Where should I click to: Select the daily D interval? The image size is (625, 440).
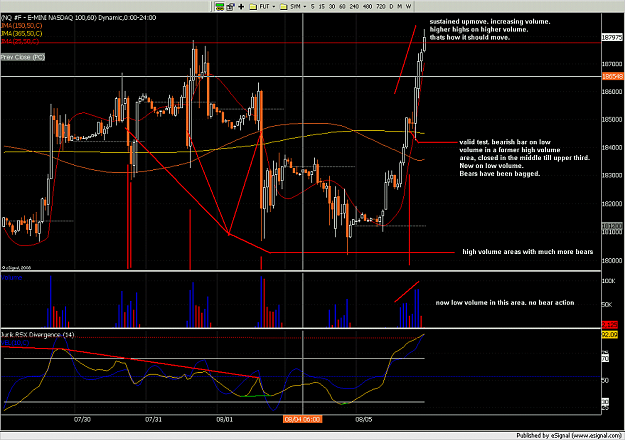pos(391,6)
